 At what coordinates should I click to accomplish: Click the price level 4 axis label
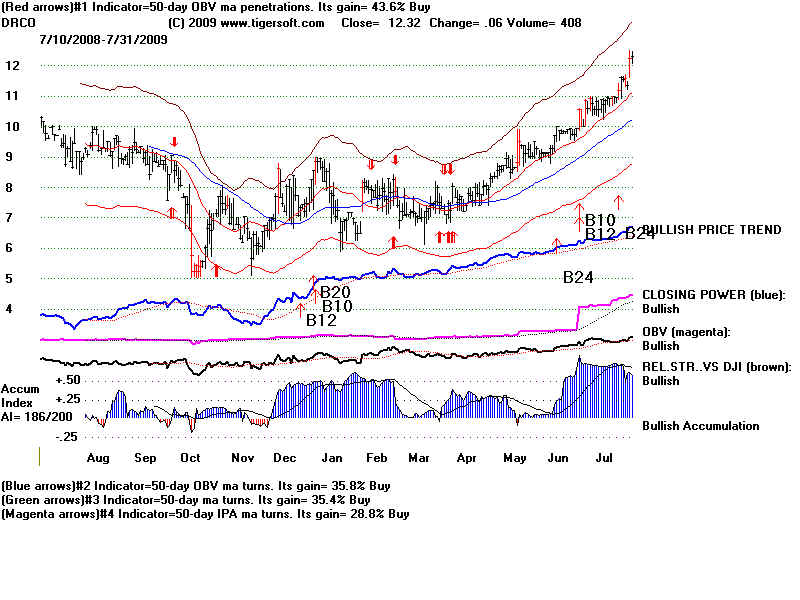[9, 309]
